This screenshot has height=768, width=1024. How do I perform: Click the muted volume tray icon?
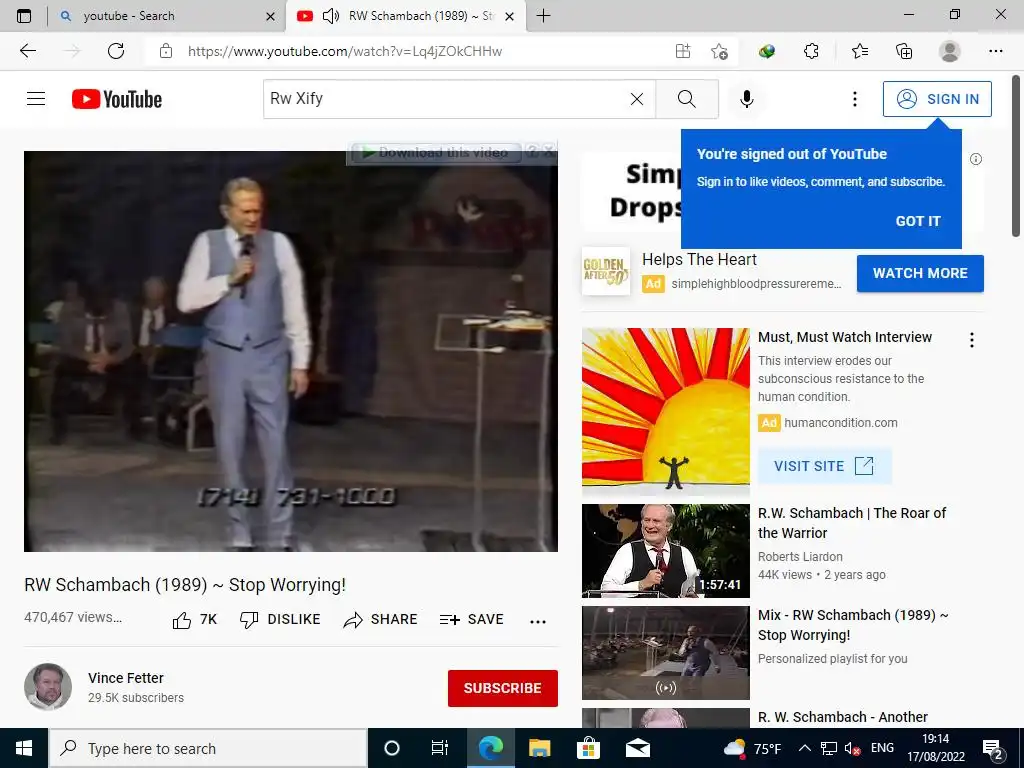point(852,748)
